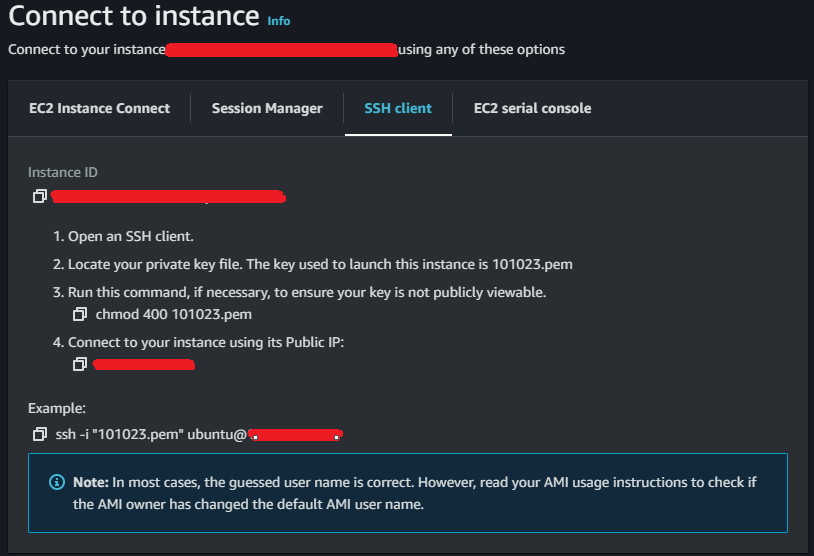Click the info icon in Note box
Image resolution: width=814 pixels, height=556 pixels.
coord(57,482)
